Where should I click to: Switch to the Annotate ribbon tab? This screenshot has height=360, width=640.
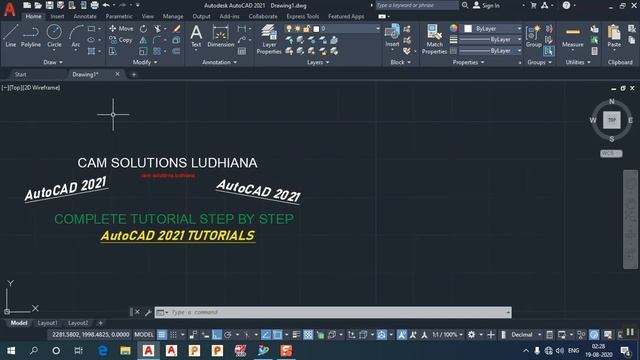point(85,16)
